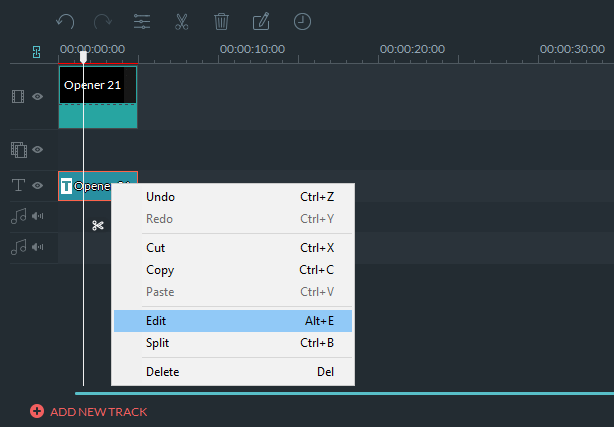
Task: Click the Edit pencil icon in toolbar
Action: tap(261, 21)
